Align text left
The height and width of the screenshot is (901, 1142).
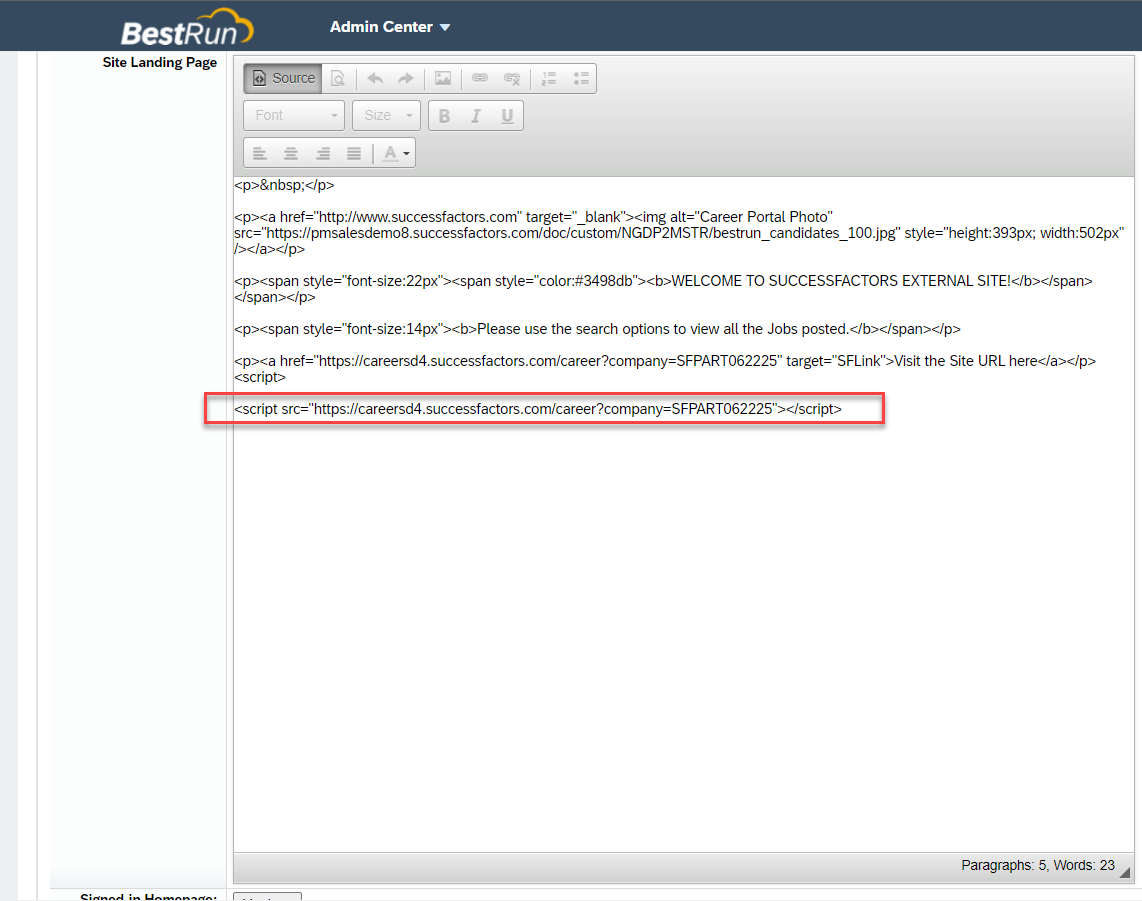[259, 153]
